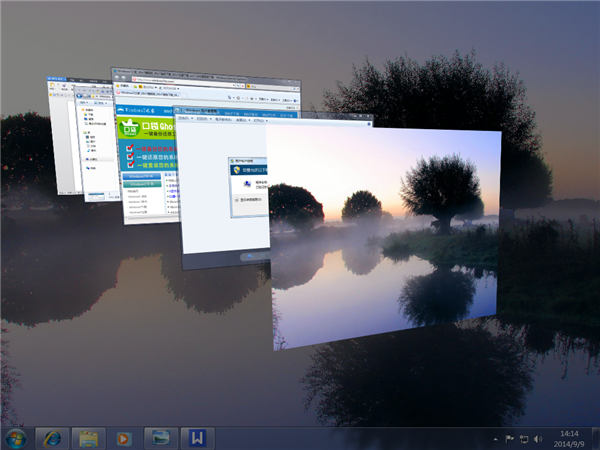
Task: Open the Windows Start menu orb
Action: pyautogui.click(x=16, y=438)
